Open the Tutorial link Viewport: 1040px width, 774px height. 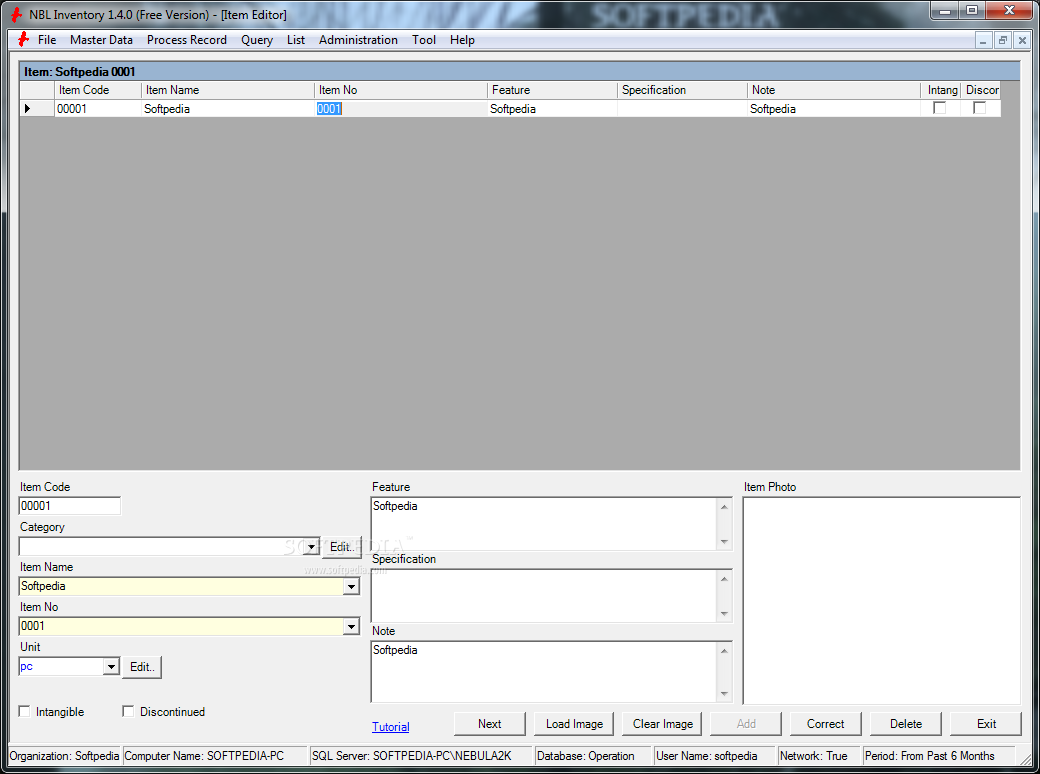pos(391,727)
